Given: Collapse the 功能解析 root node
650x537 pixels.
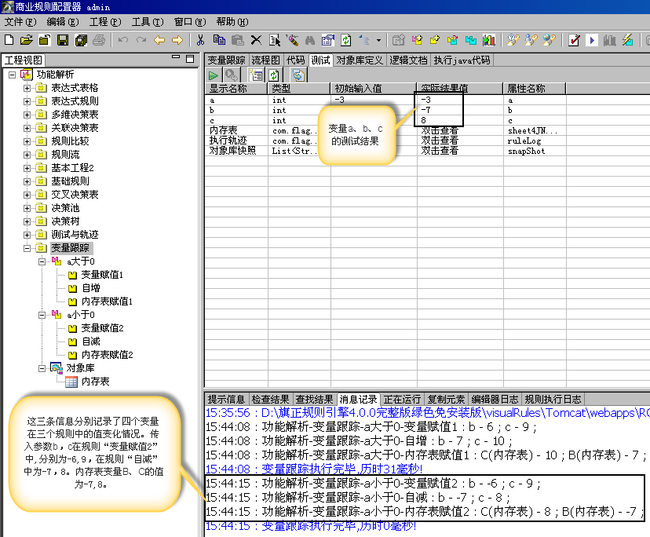Looking at the screenshot, I should click(x=12, y=75).
